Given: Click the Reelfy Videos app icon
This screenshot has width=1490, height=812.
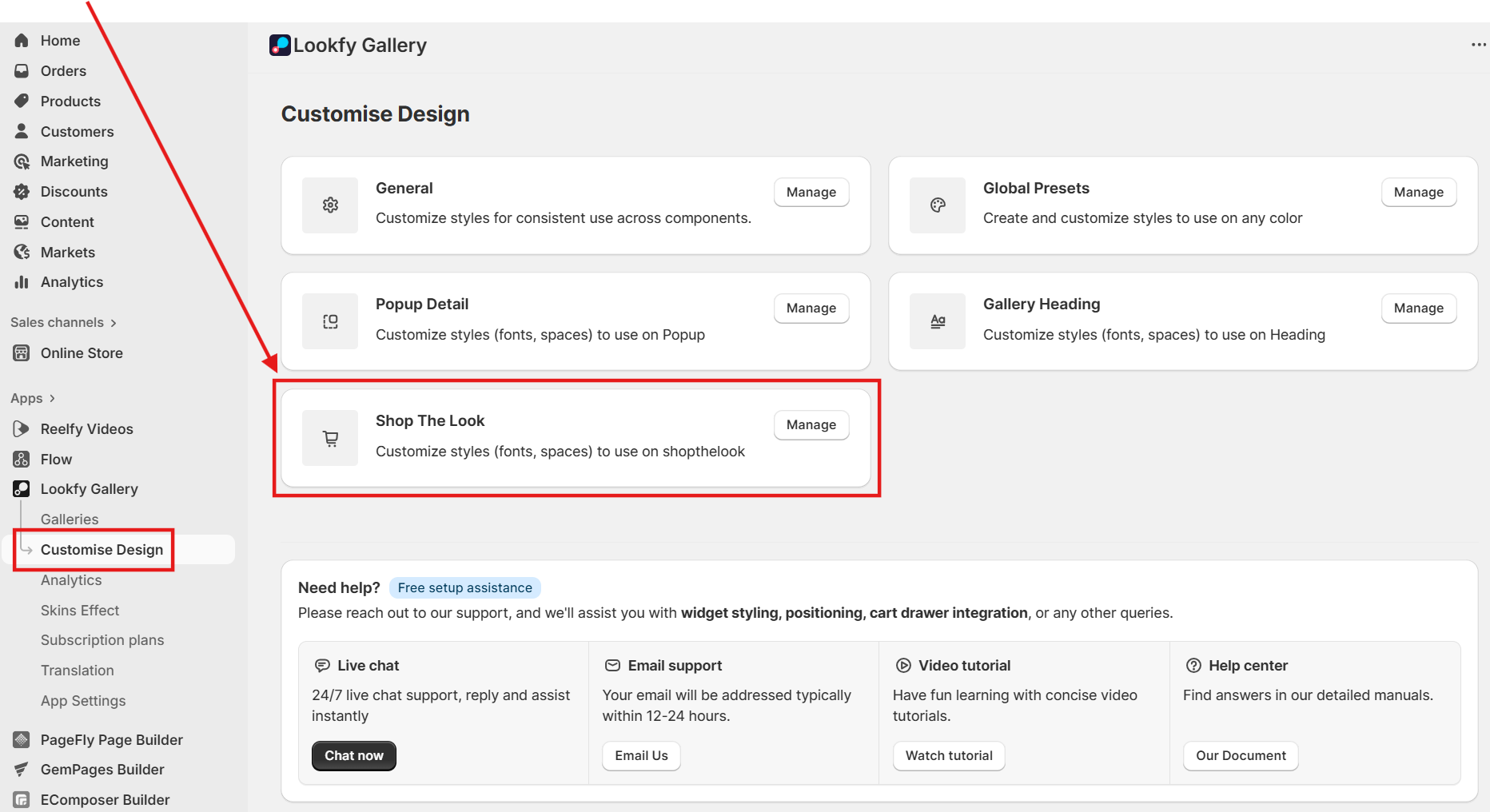Looking at the screenshot, I should click(22, 429).
